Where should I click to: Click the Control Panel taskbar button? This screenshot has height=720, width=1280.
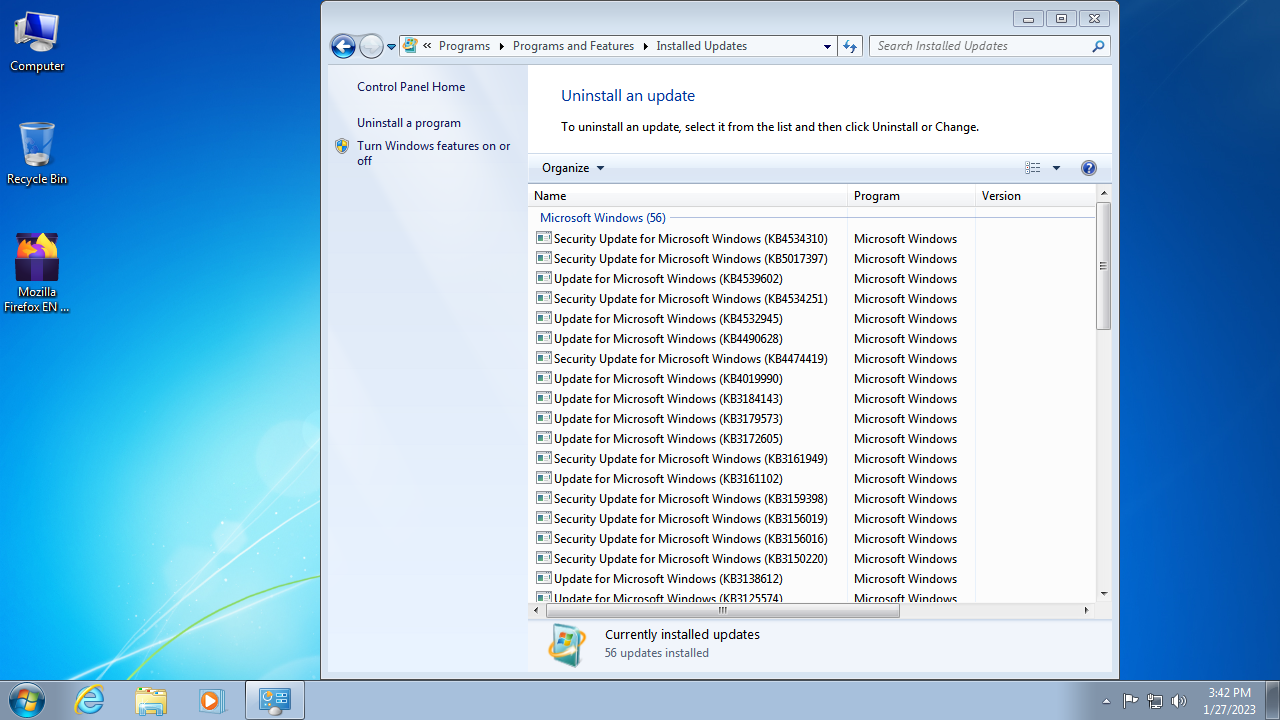coord(274,700)
